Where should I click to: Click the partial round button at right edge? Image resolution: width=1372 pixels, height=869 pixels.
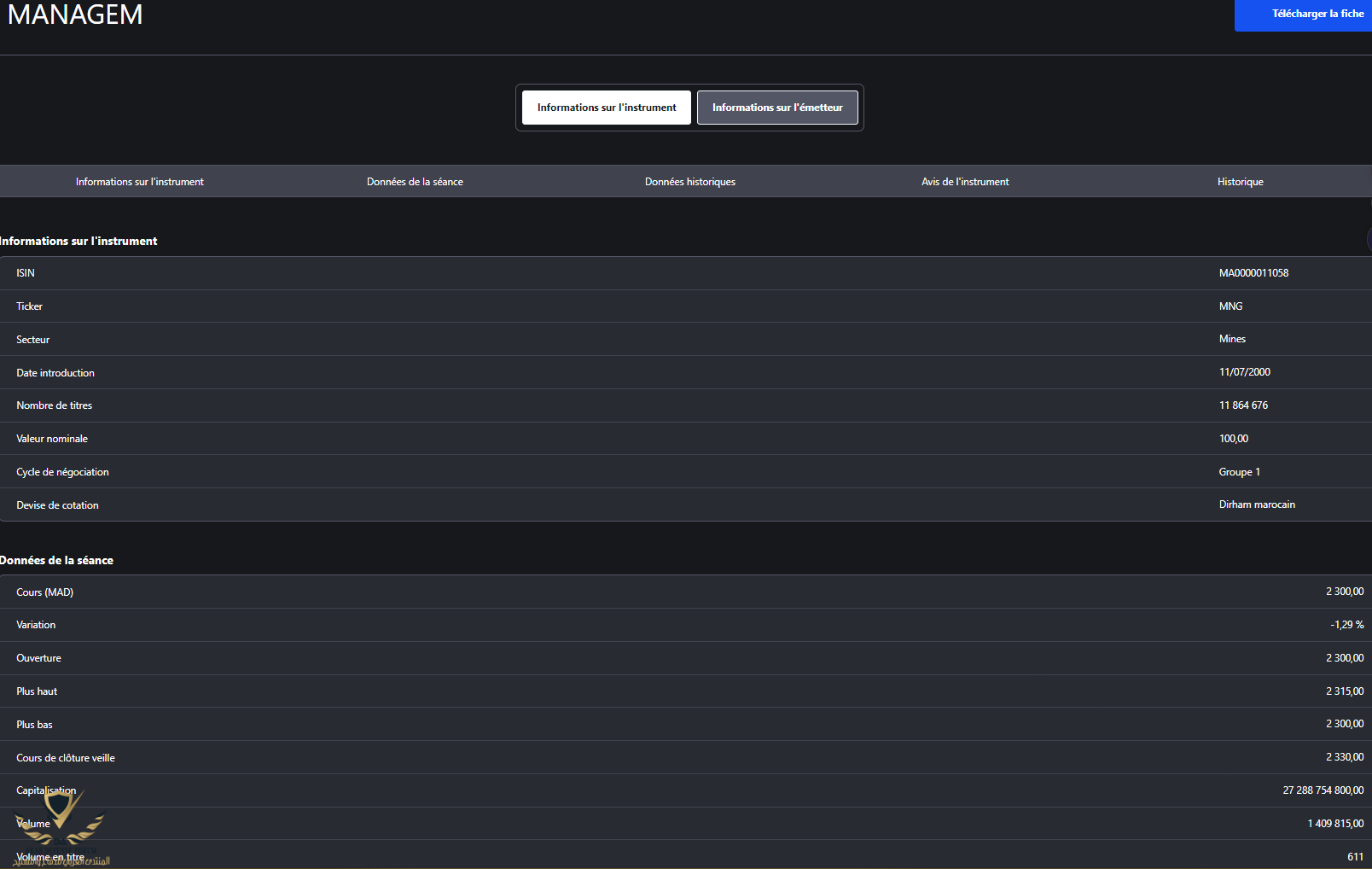[1368, 241]
